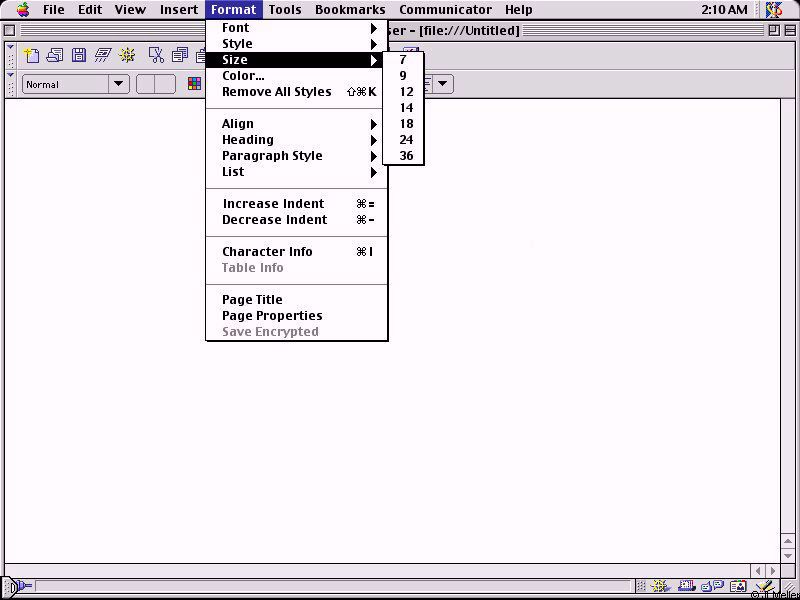Collapse the top toolbar using its handle
Image resolution: width=800 pixels, height=600 pixels.
pyautogui.click(x=11, y=54)
